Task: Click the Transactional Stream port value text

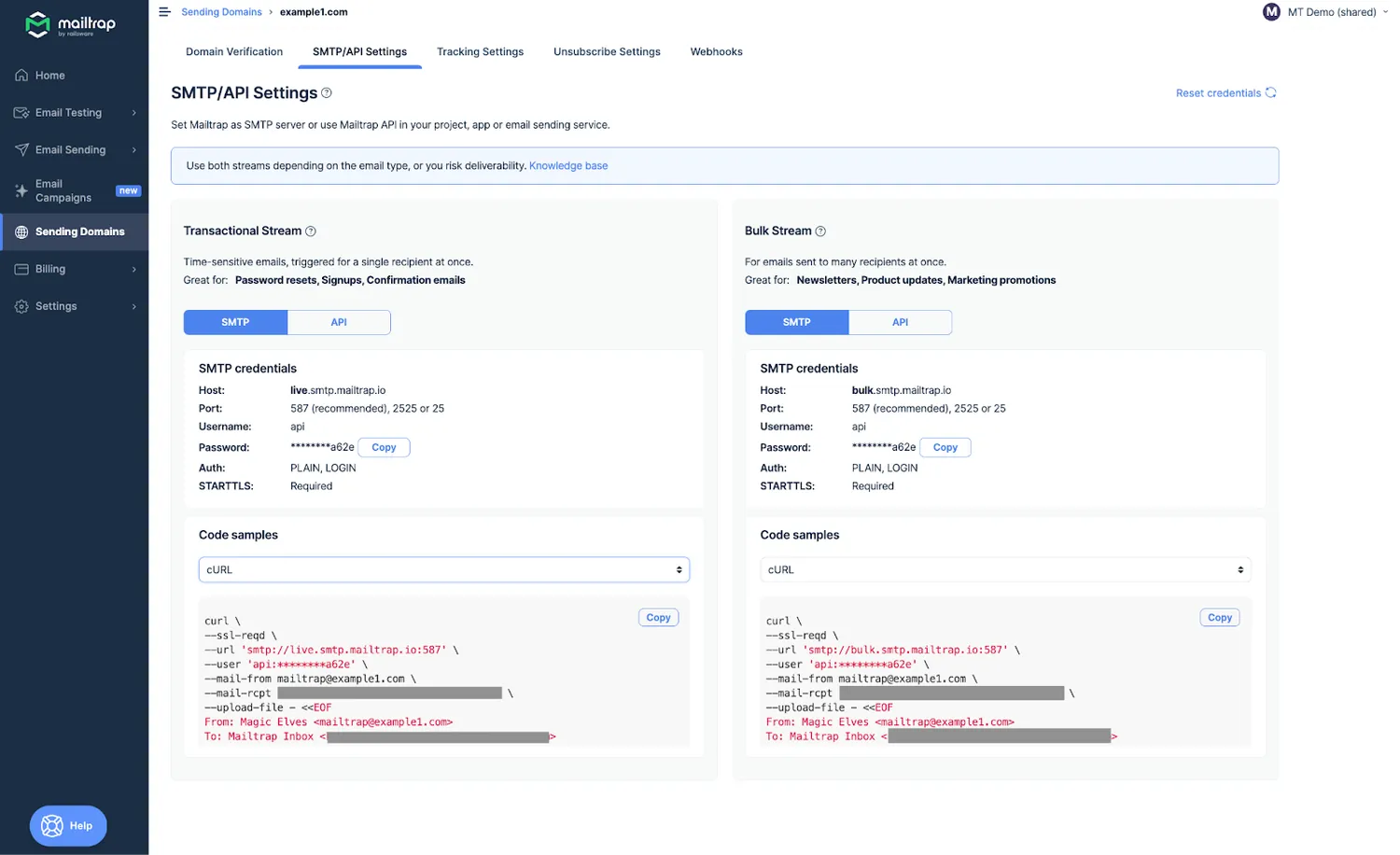Action: [x=367, y=409]
